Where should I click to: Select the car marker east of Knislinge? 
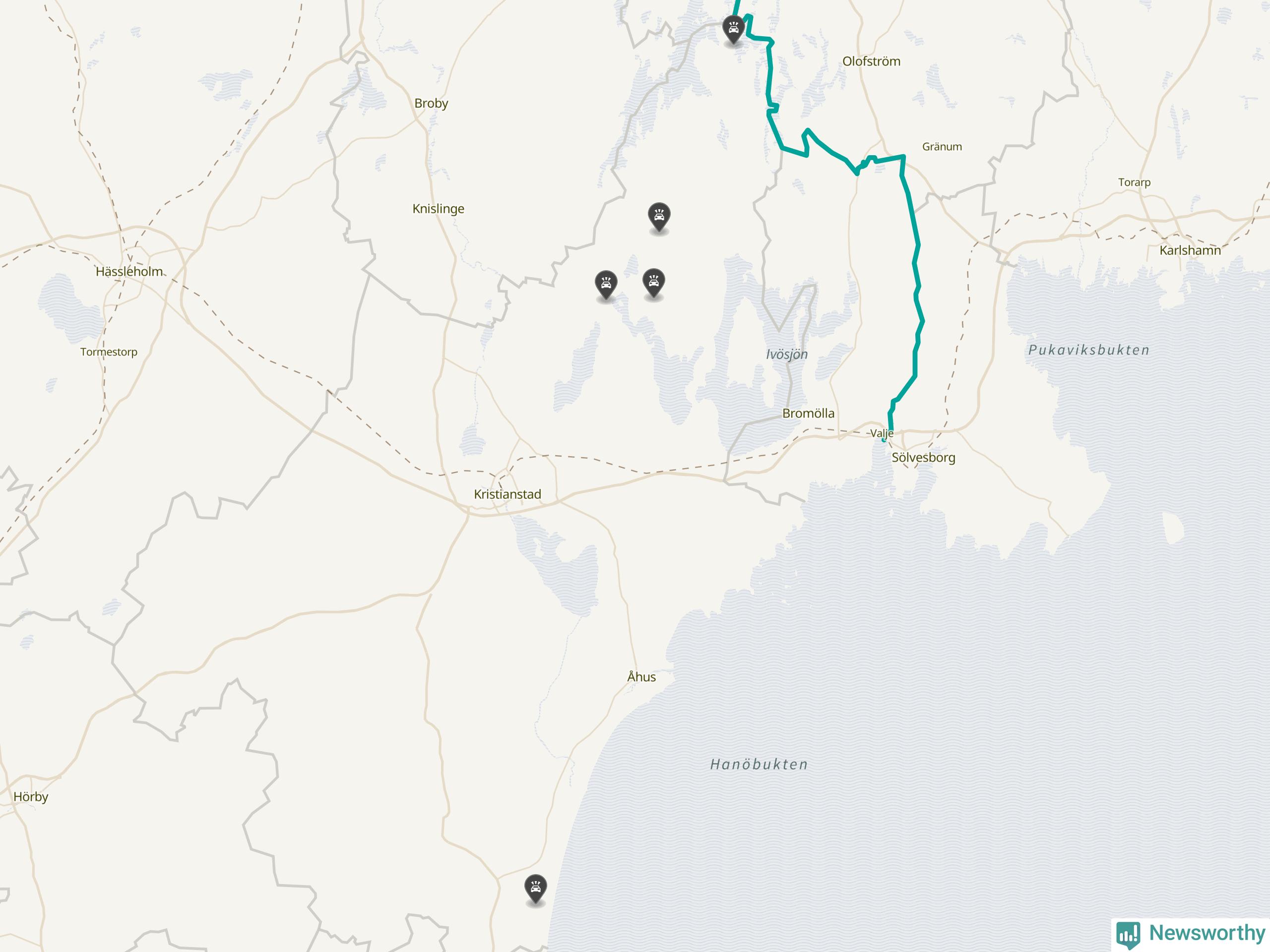658,217
